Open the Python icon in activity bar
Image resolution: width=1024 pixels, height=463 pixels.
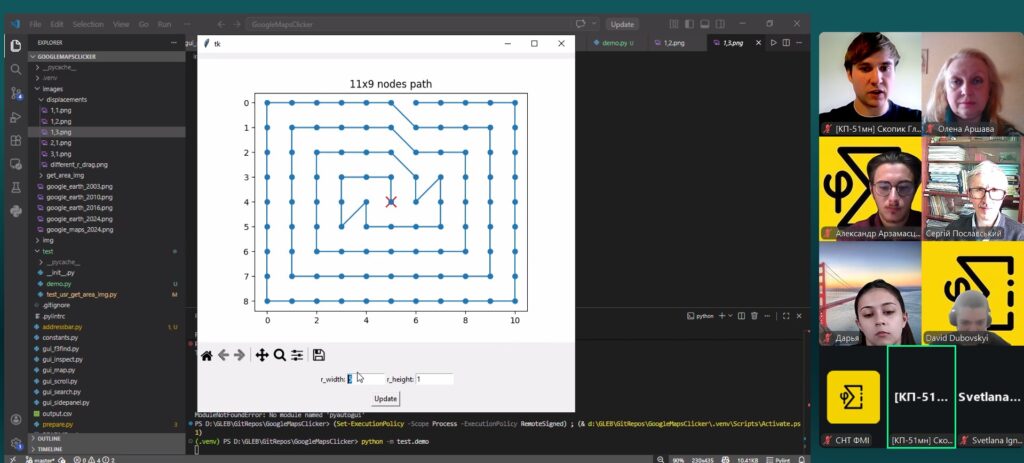click(x=16, y=211)
